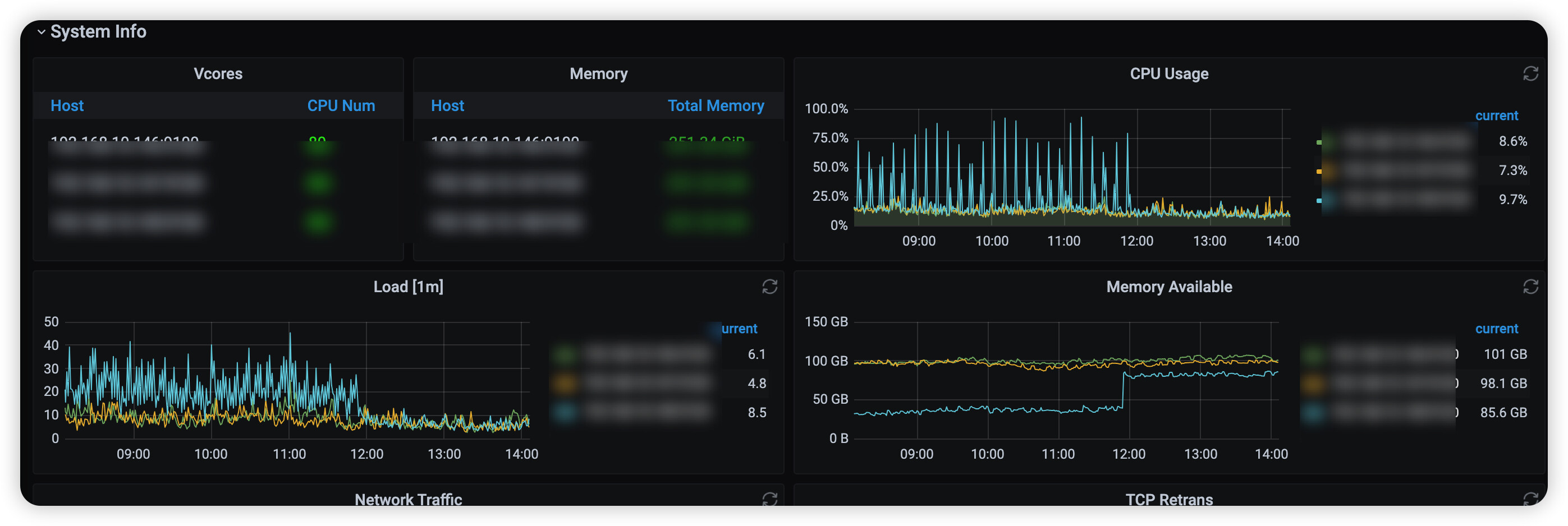The width and height of the screenshot is (1568, 526).
Task: Sort Vcores table by Host column
Action: tap(67, 106)
